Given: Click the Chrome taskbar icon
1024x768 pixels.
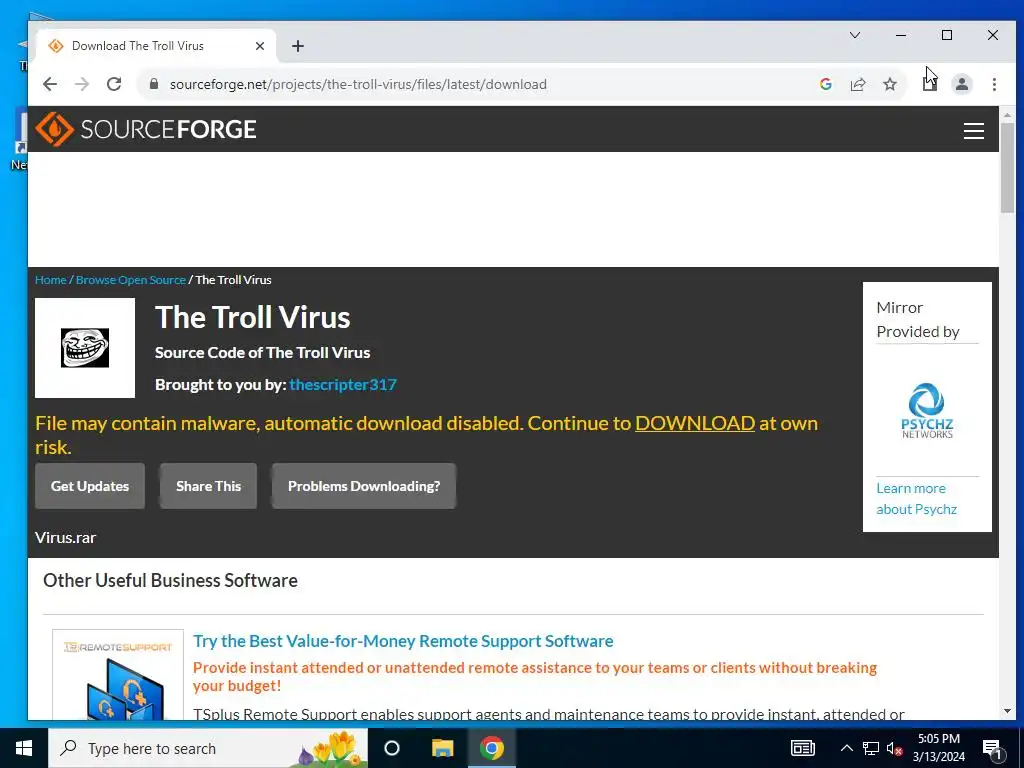Looking at the screenshot, I should tap(492, 748).
